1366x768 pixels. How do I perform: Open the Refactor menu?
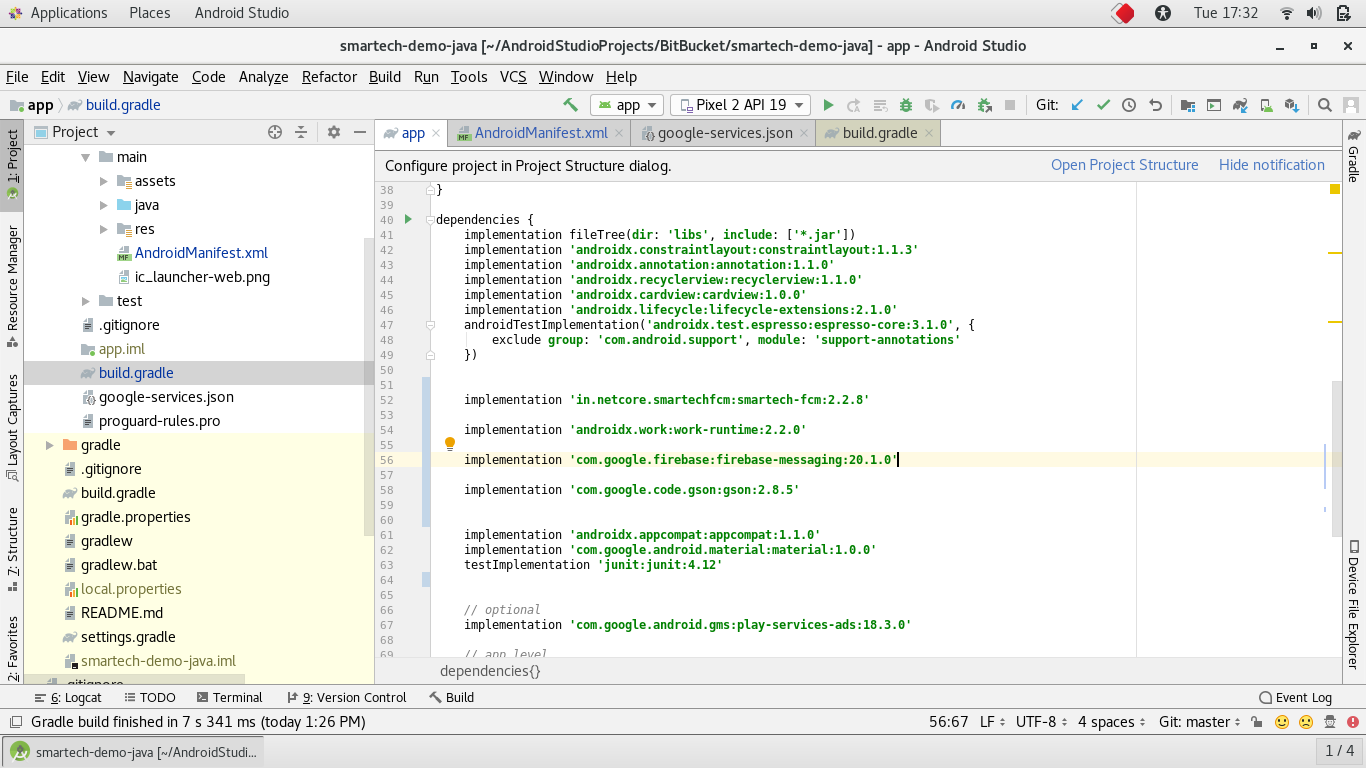coord(329,77)
